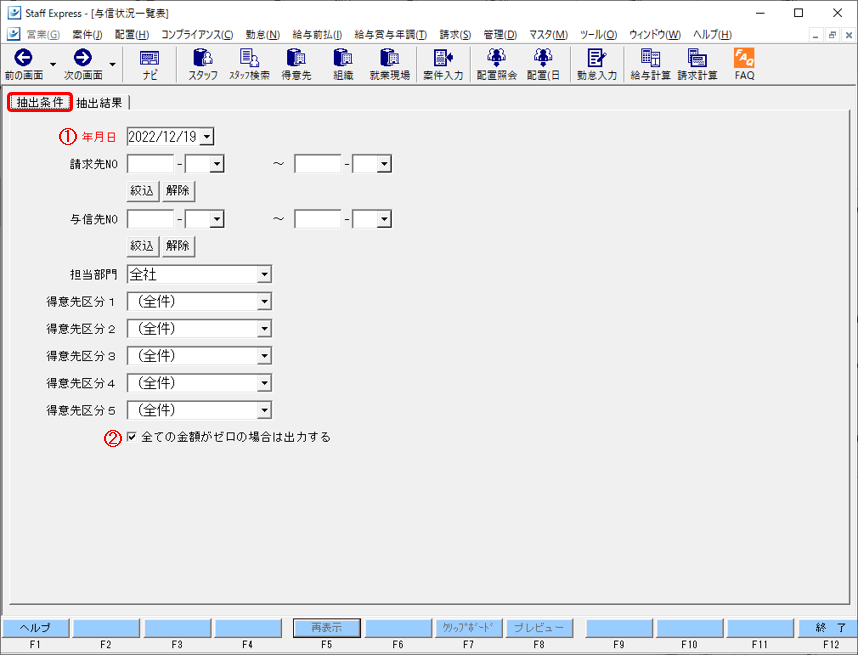Expand the 担当部門 全社 dropdown
The height and width of the screenshot is (655, 858).
264,274
